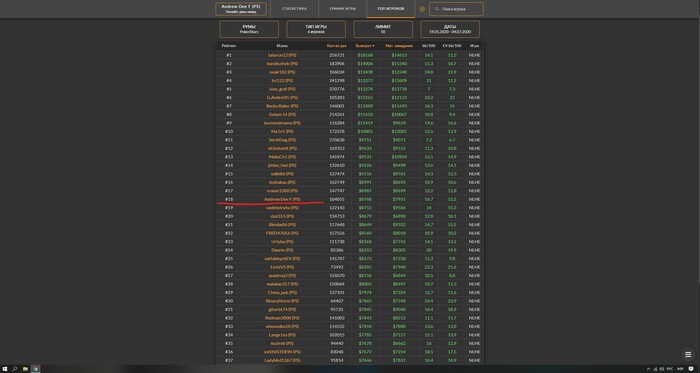
Task: Open player ranked #24
Action: (282, 250)
